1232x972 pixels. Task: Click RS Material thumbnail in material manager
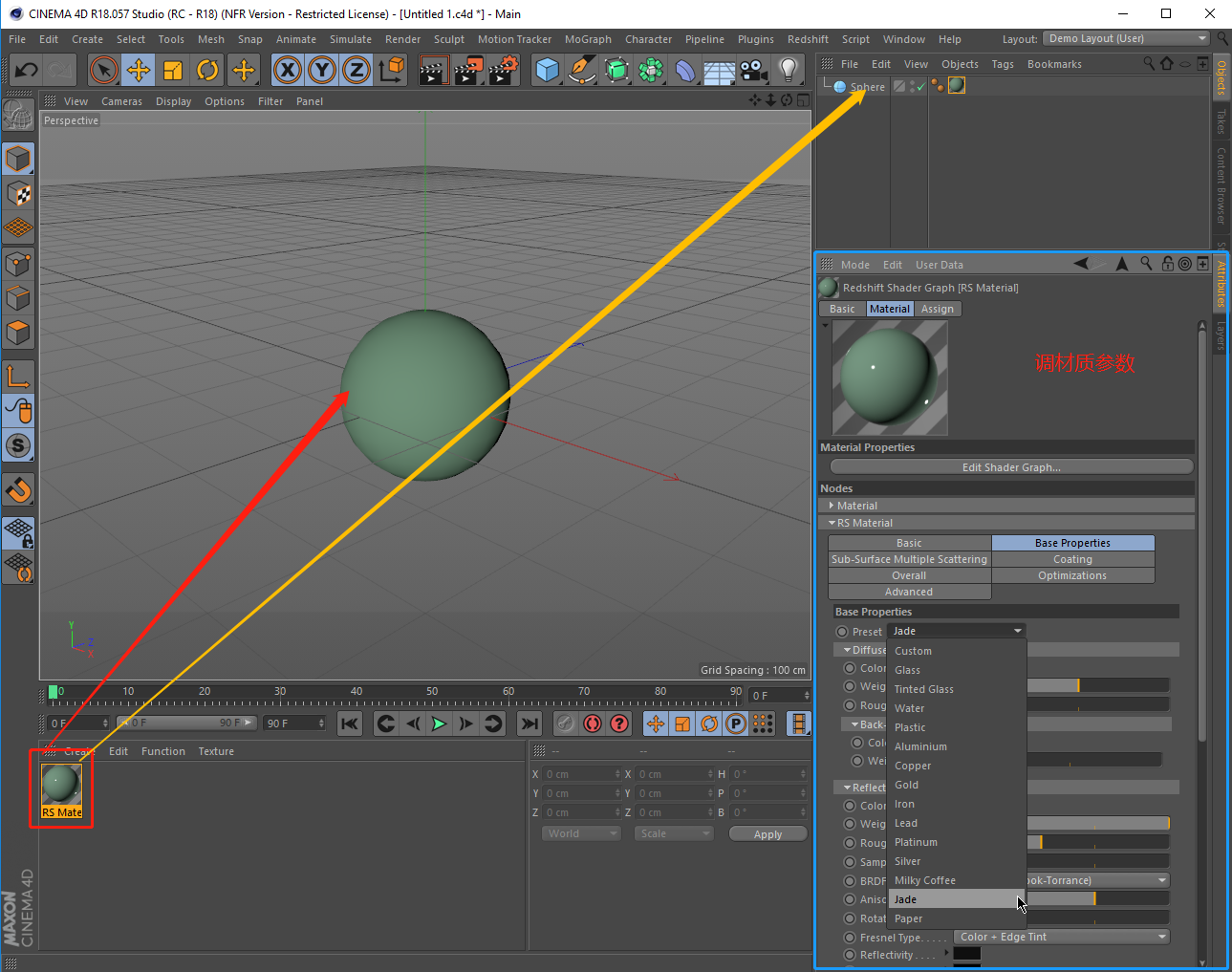pos(61,786)
